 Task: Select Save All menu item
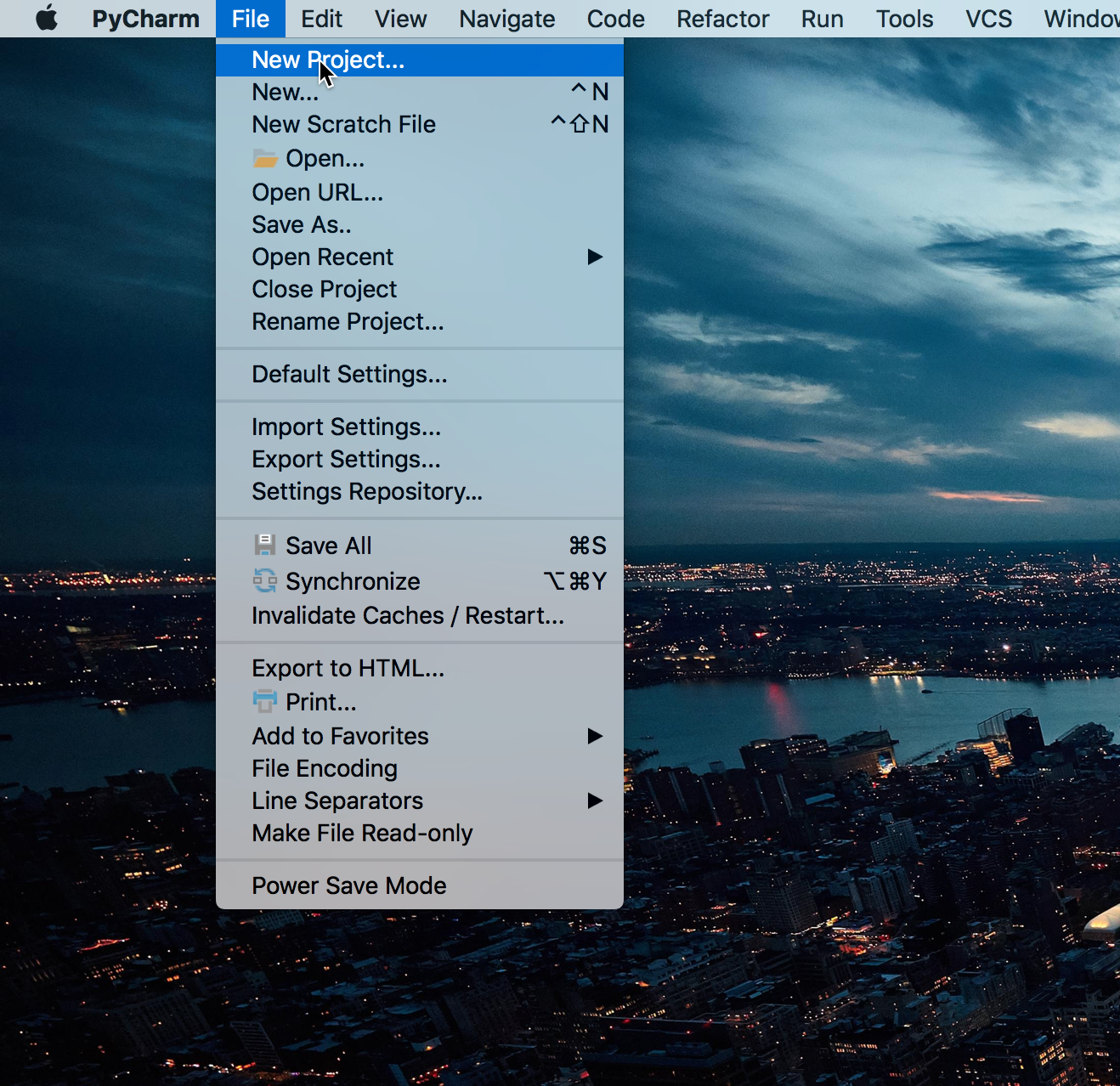pyautogui.click(x=420, y=546)
